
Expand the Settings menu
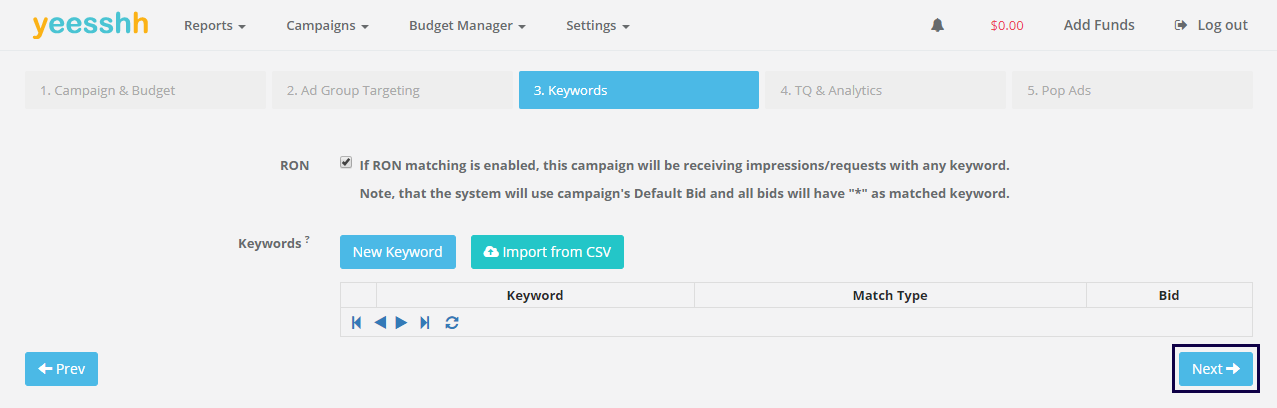tap(597, 25)
